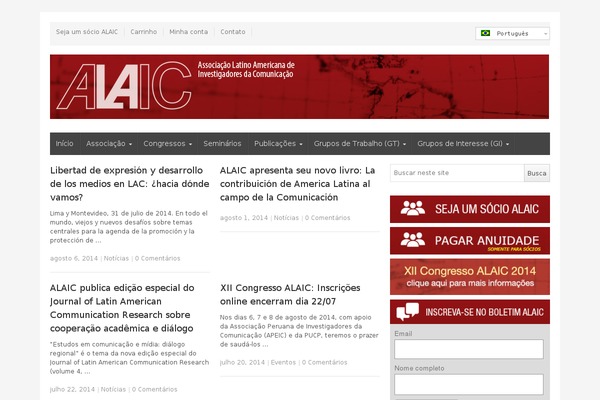Expand the Associação menu
The width and height of the screenshot is (600, 400).
point(109,144)
